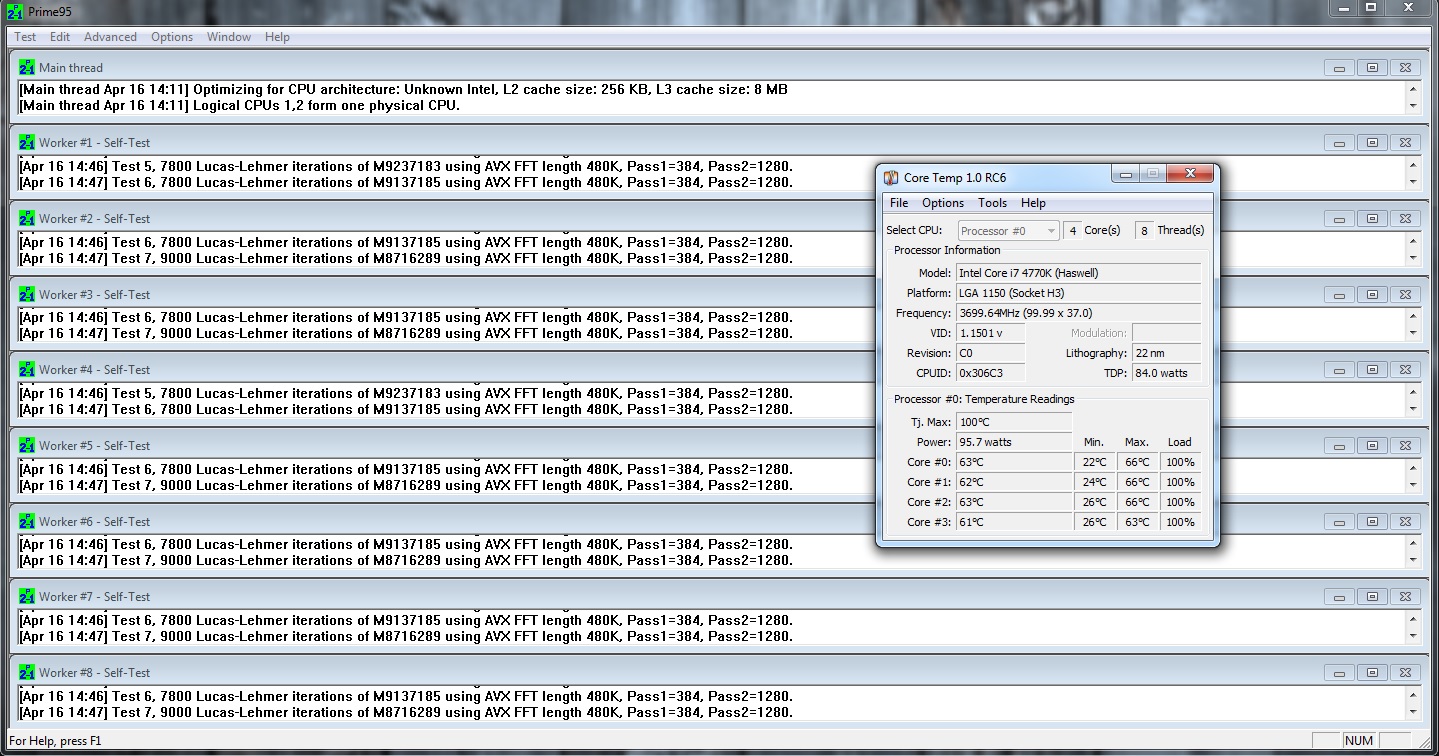Screen dimensions: 1439x756
Task: Close the Worker #8 child window
Action: point(1405,673)
